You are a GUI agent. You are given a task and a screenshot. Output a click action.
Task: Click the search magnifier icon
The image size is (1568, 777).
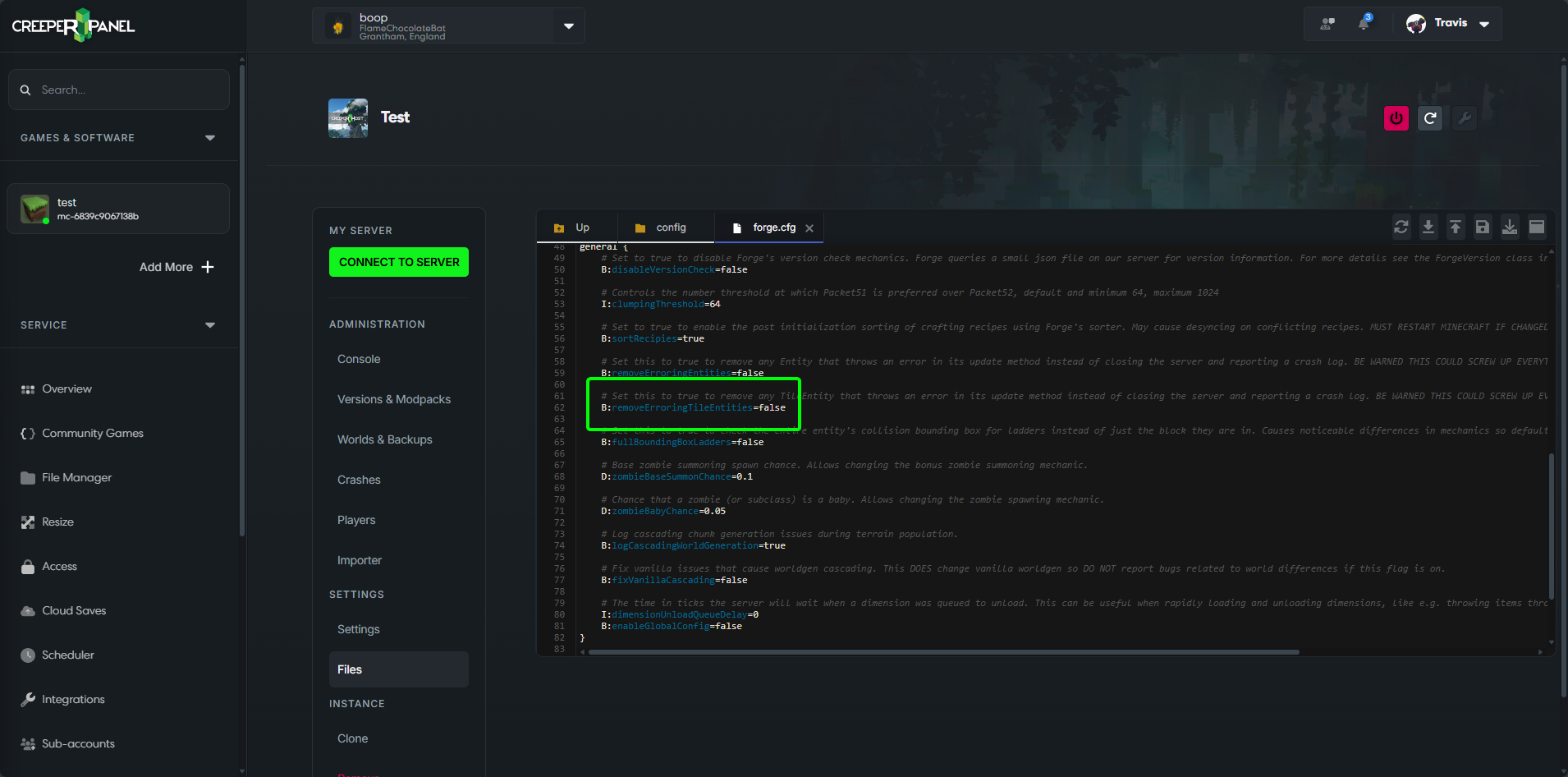click(x=25, y=90)
